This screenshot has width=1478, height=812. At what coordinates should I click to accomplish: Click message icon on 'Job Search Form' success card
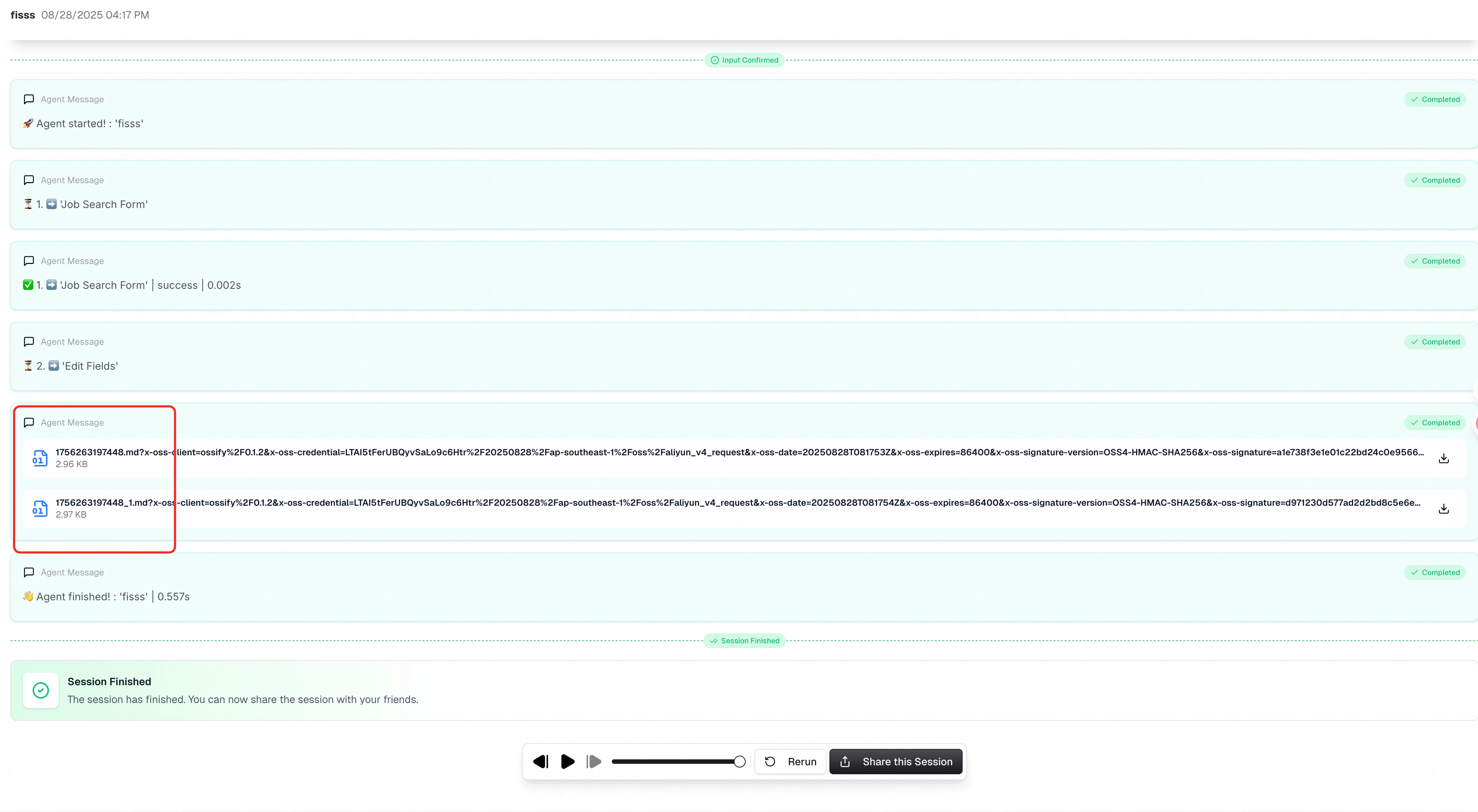click(29, 261)
